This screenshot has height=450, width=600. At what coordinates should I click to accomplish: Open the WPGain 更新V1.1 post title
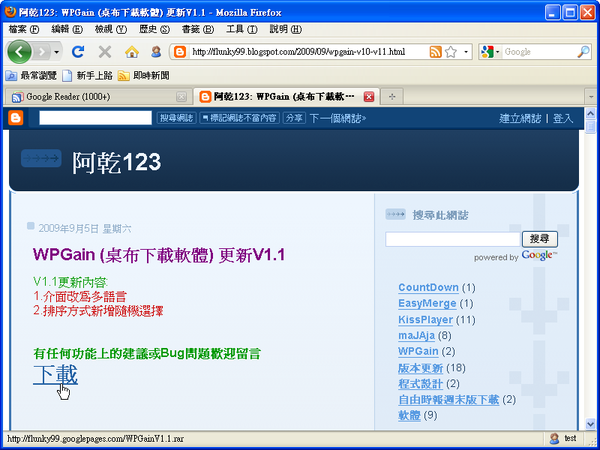point(159,255)
